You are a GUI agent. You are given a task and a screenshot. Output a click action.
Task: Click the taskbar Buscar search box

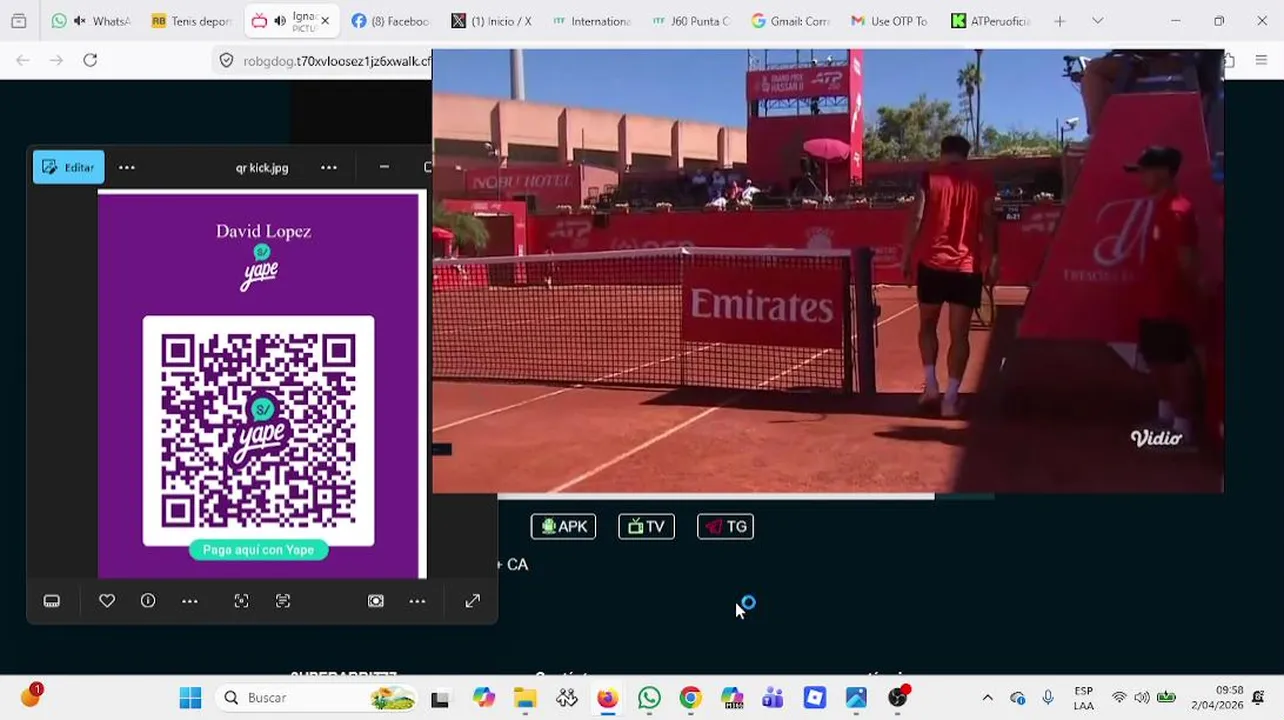(x=318, y=698)
